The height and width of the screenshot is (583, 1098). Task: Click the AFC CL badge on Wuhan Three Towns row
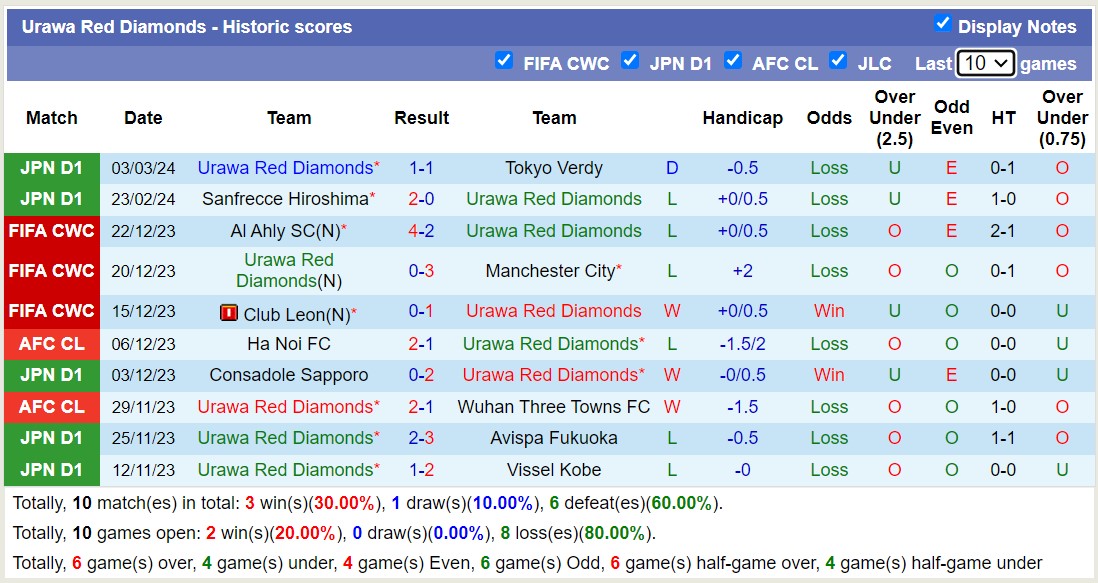coord(51,407)
